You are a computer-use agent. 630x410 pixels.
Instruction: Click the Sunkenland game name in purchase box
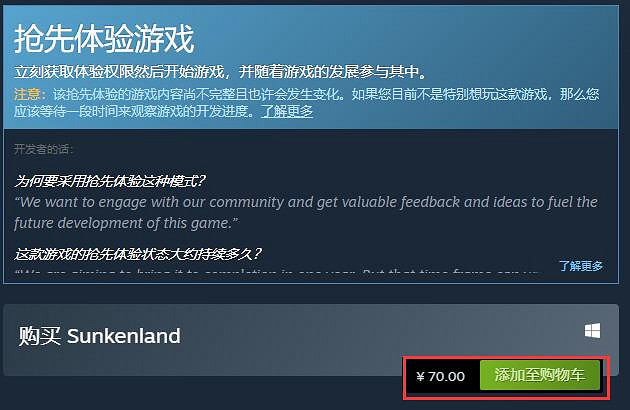124,336
